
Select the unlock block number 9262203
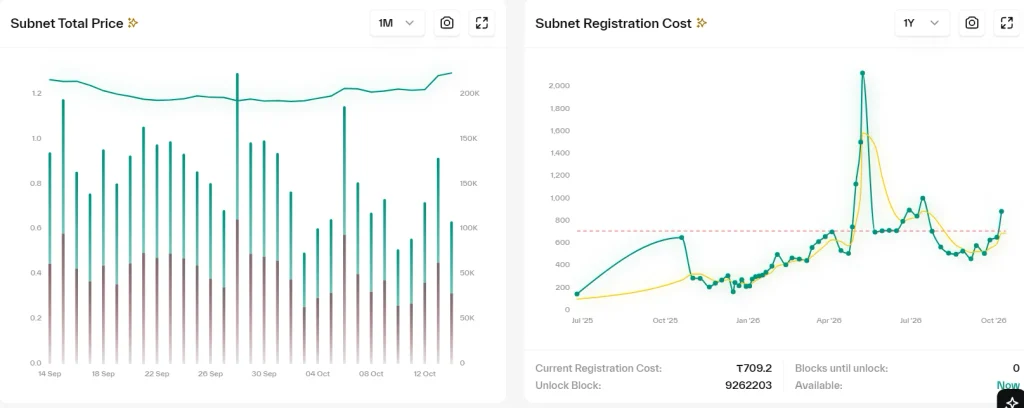748,385
